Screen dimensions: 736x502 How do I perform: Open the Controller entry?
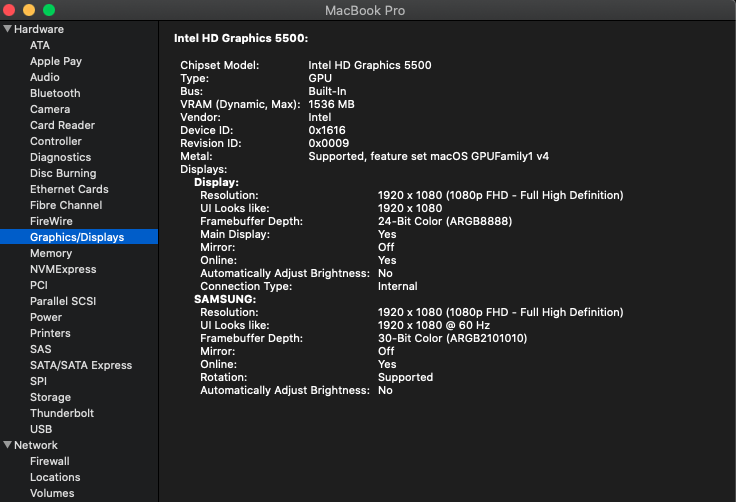55,141
